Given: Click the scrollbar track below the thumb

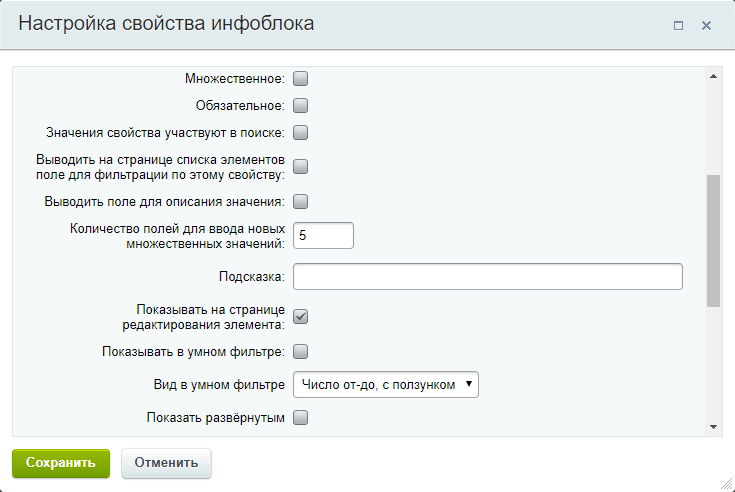Looking at the screenshot, I should (x=713, y=363).
